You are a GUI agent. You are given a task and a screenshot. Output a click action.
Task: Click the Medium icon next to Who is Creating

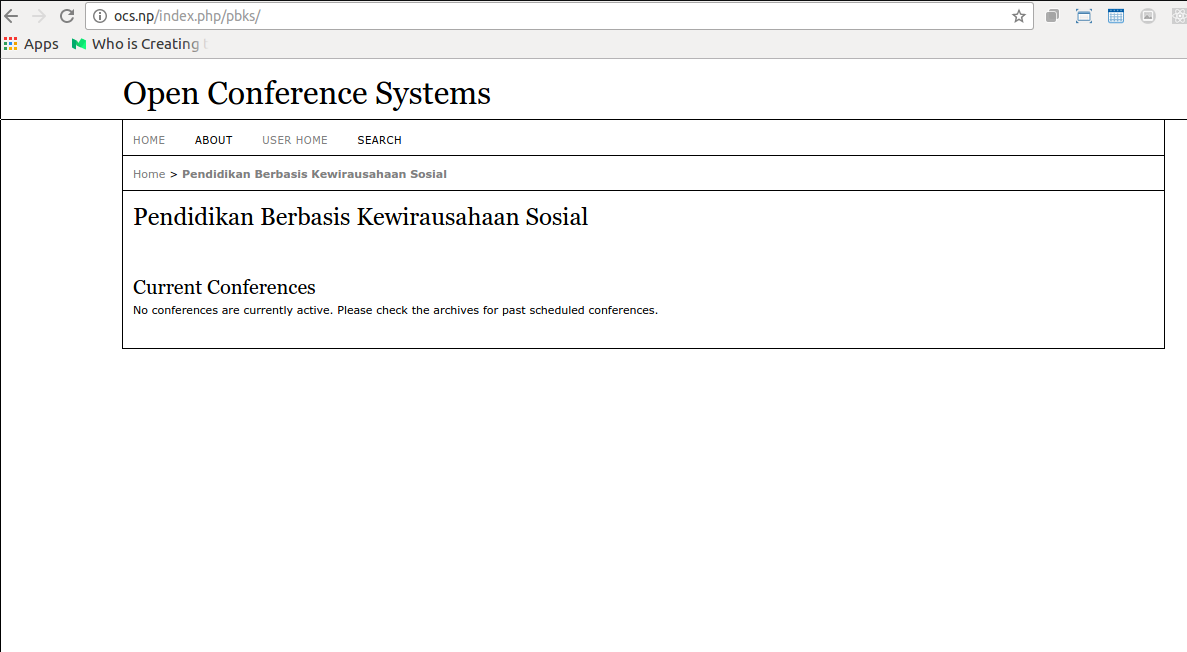[77, 43]
